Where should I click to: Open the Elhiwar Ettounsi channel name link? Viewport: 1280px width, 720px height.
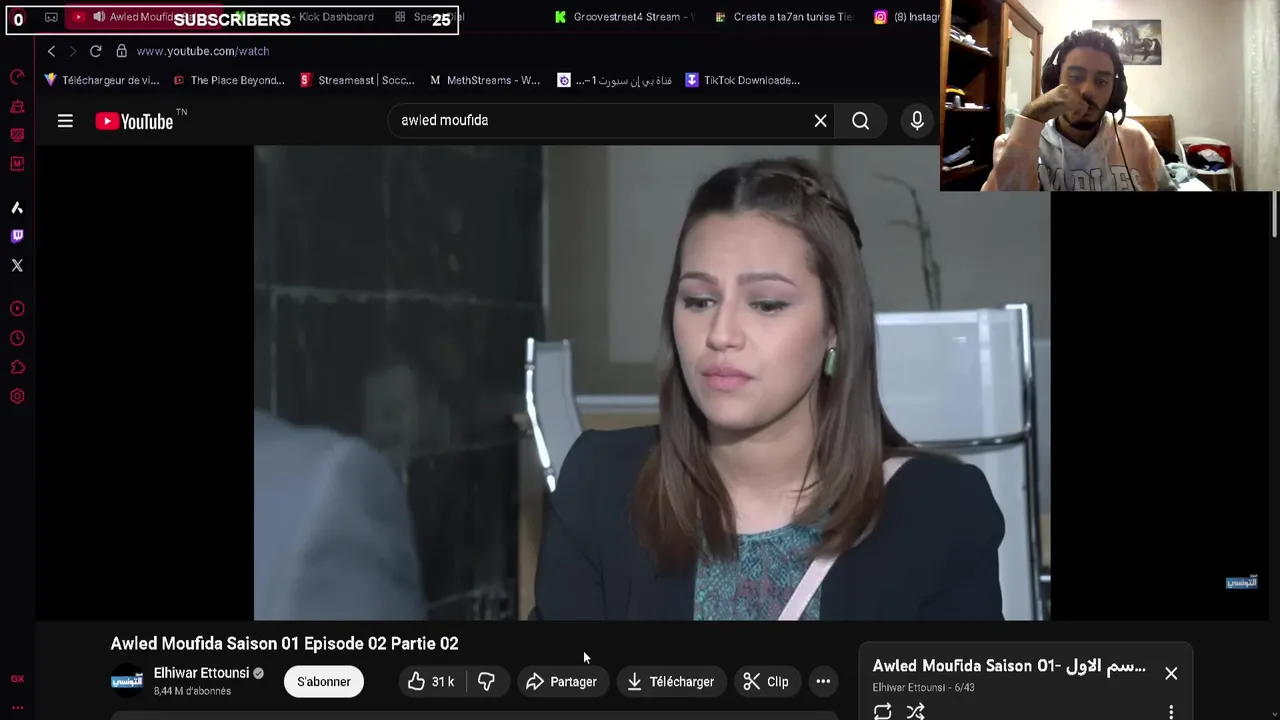click(201, 673)
